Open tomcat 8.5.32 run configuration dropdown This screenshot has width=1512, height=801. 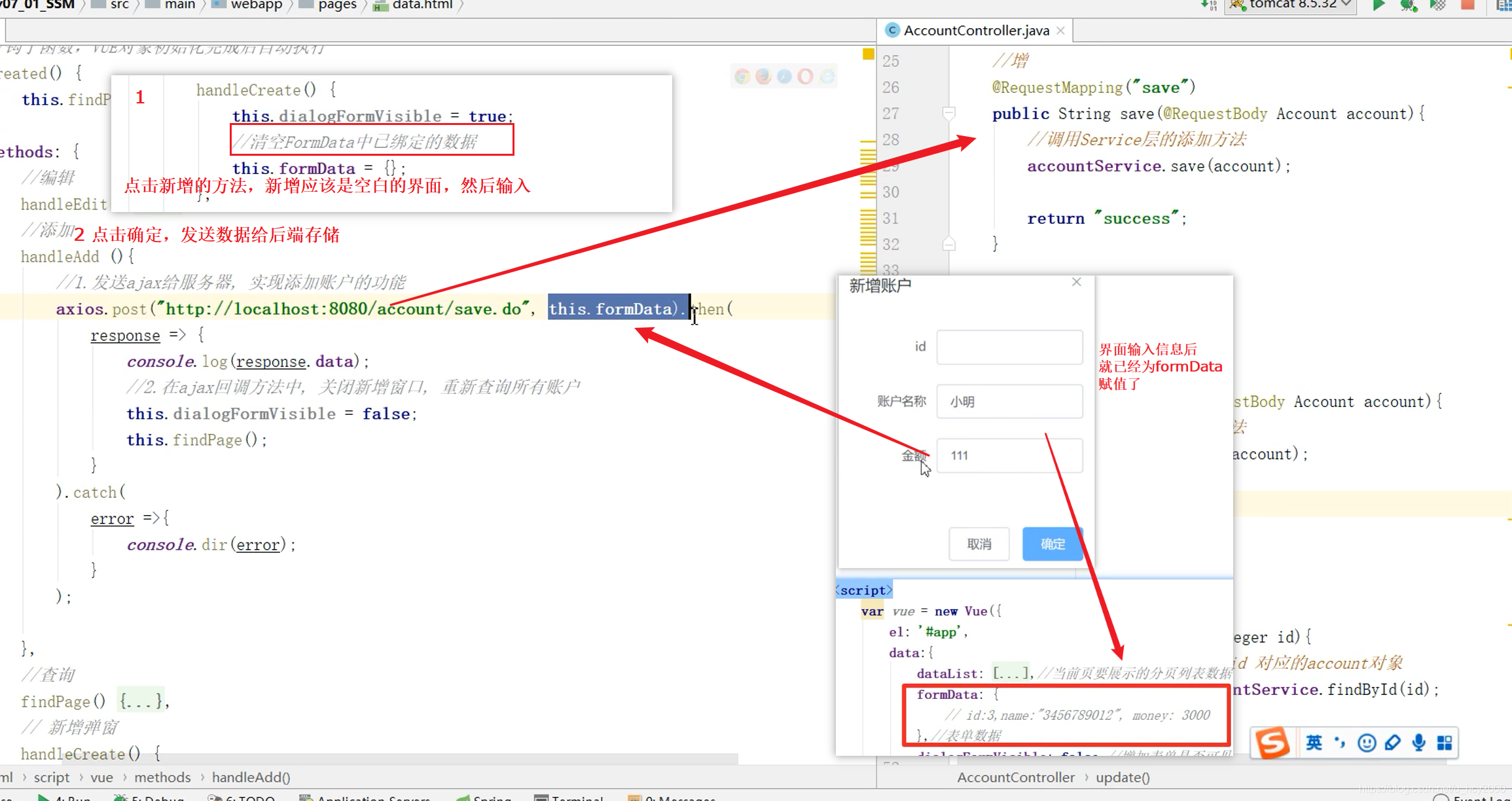pyautogui.click(x=1291, y=5)
